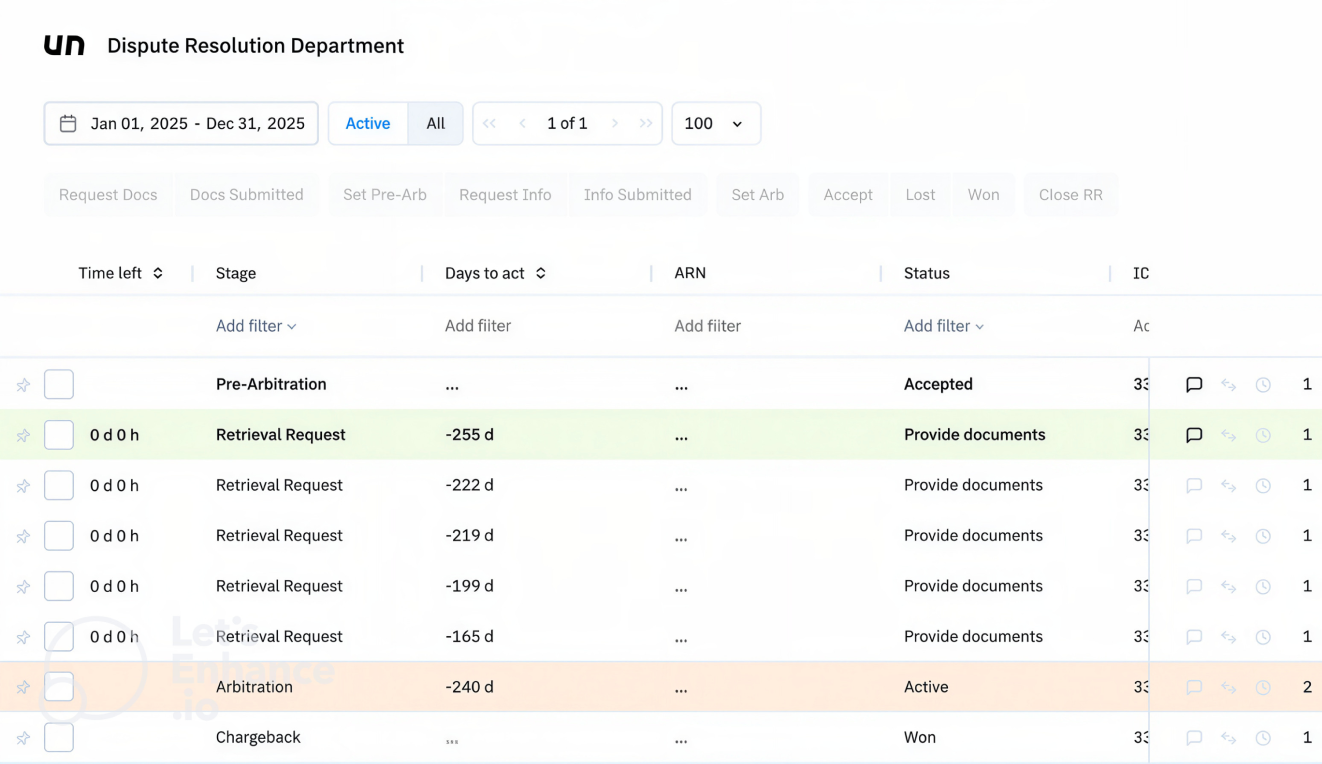
Task: Click the Set Pre-Arb button
Action: [x=385, y=195]
